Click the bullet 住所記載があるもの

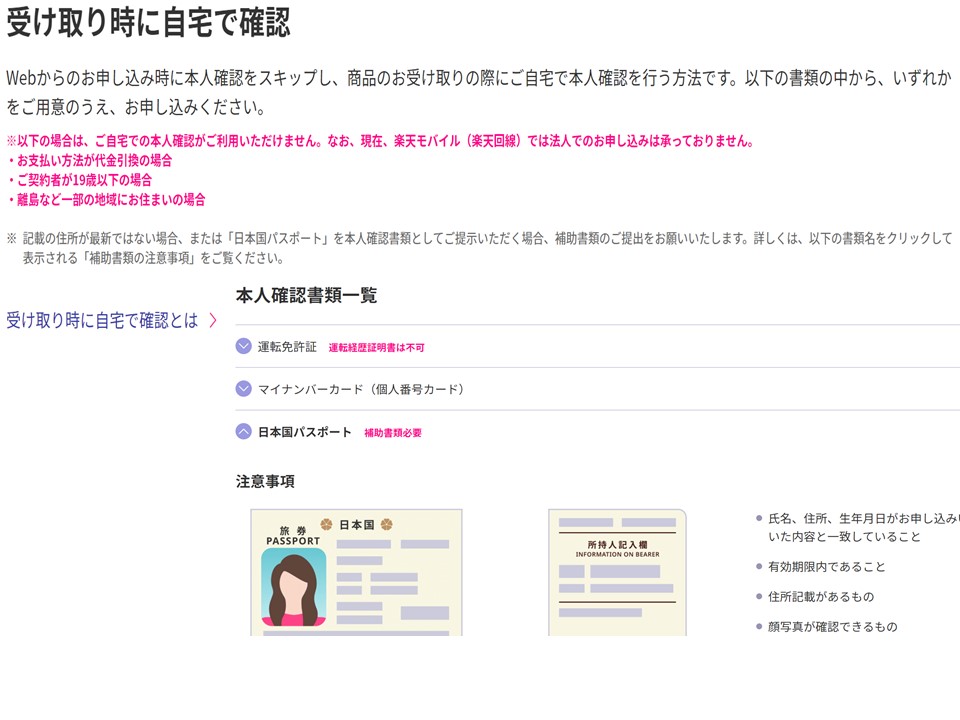[x=817, y=595]
